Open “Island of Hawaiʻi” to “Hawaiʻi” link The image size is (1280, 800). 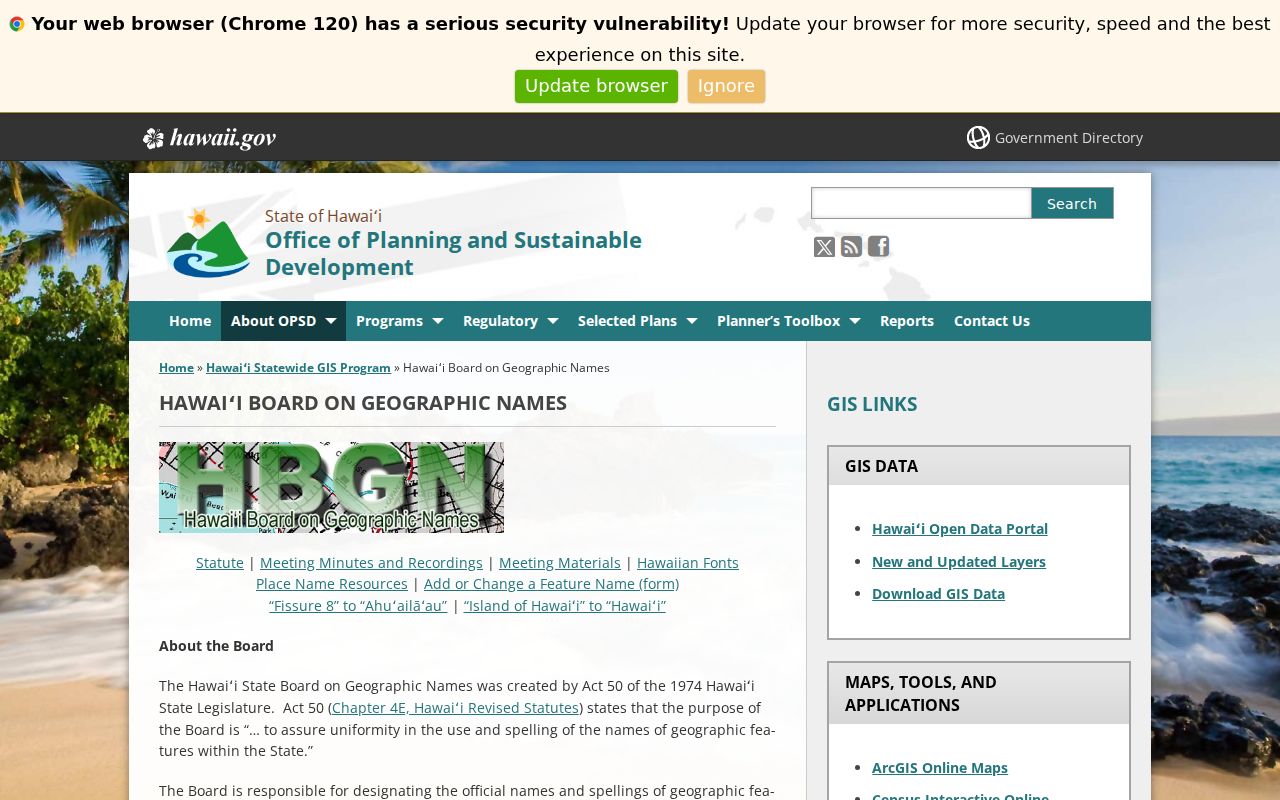click(x=565, y=606)
